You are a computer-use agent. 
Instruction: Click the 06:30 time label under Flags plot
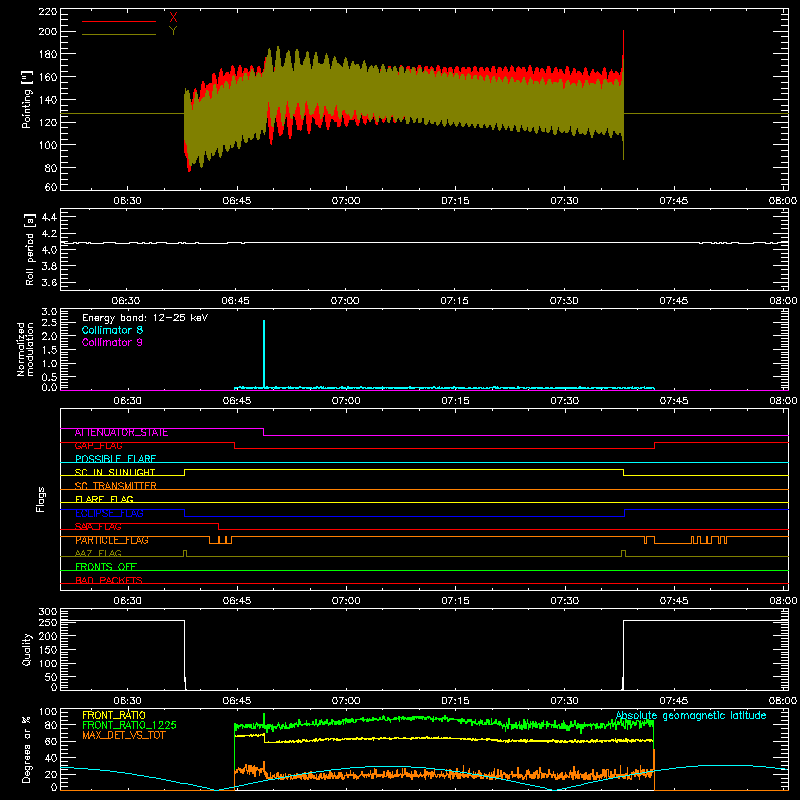[128, 601]
